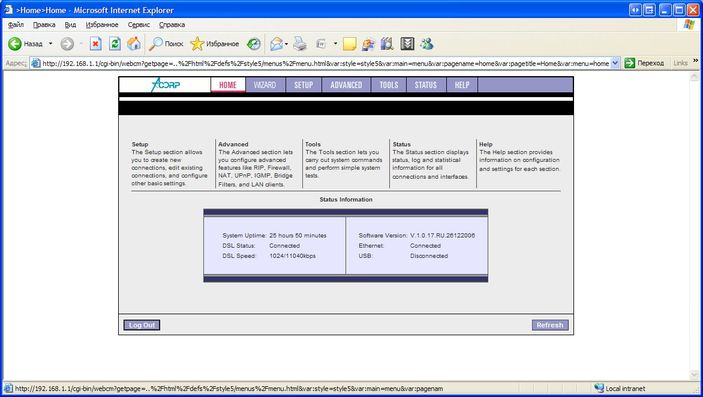Go to browser Home house icon
The image size is (703, 397).
134,44
